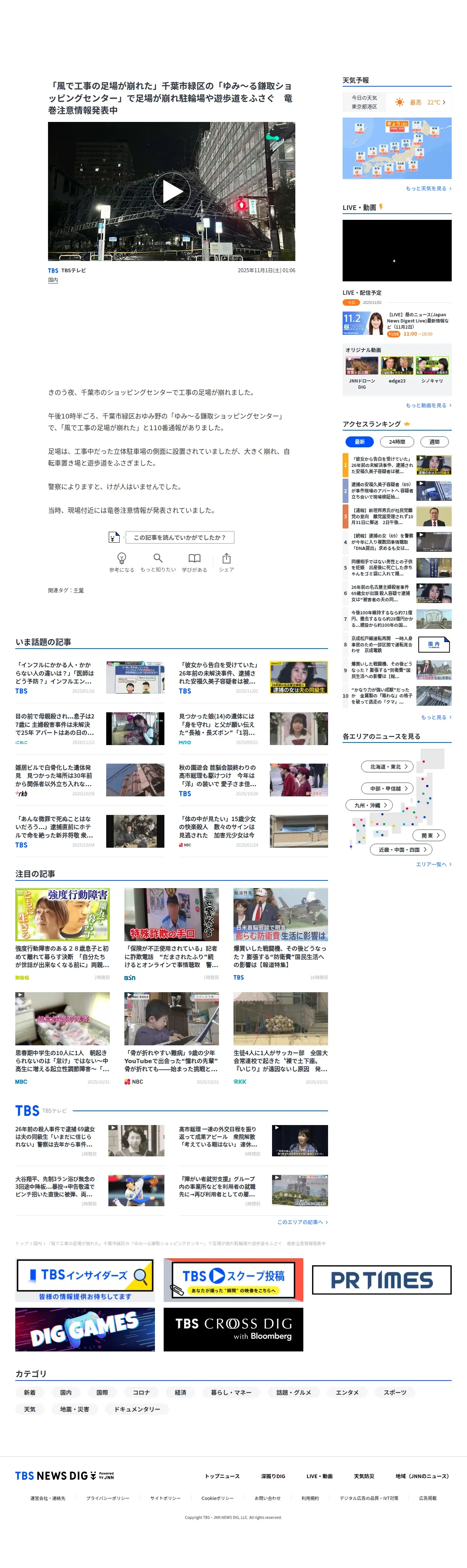The image size is (467, 1568).
Task: Select the エンタメ category pill
Action: click(347, 1393)
